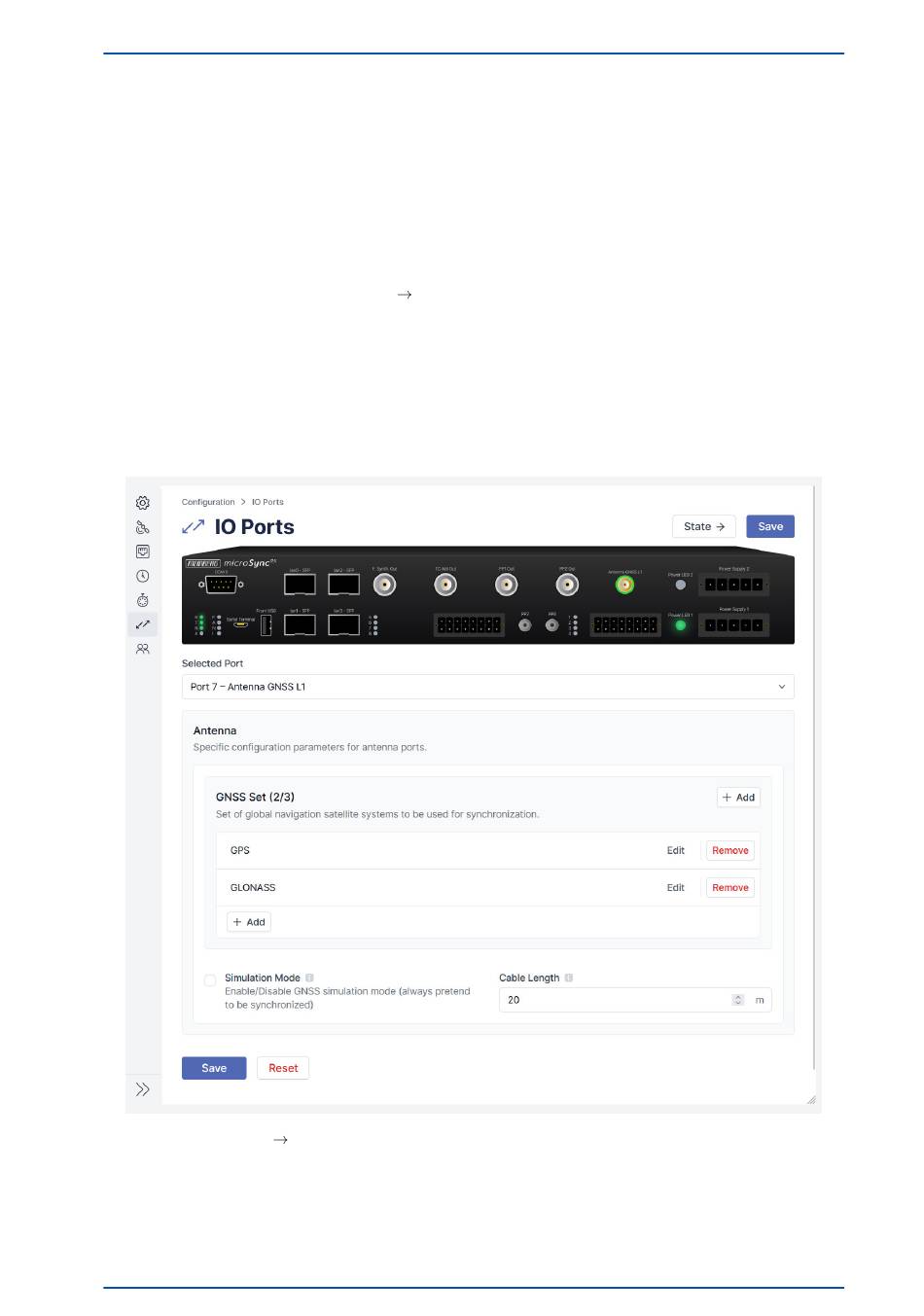The height and width of the screenshot is (1316, 924).
Task: Remove the GLONASS entry
Action: pos(730,888)
